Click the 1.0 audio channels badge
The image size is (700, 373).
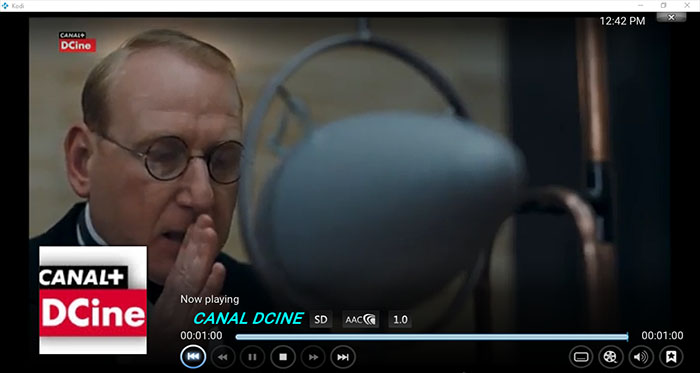pyautogui.click(x=400, y=319)
